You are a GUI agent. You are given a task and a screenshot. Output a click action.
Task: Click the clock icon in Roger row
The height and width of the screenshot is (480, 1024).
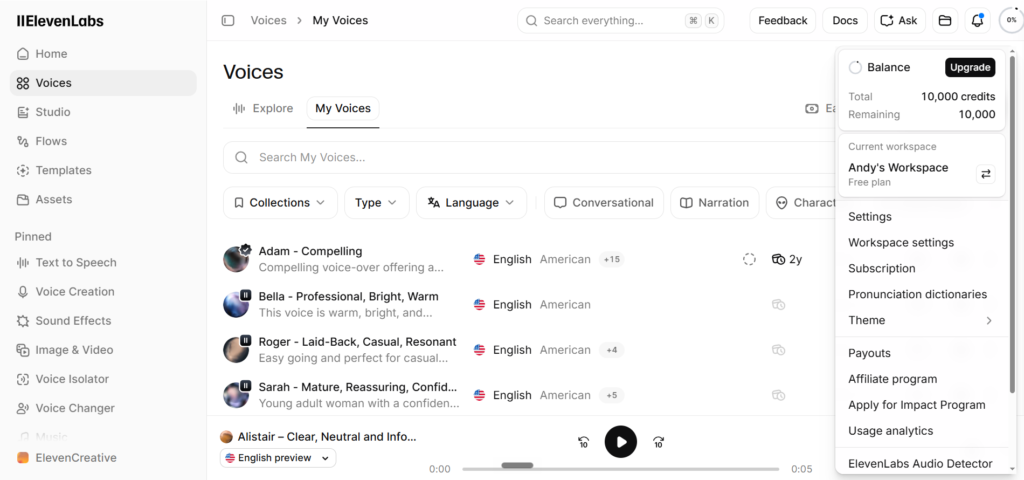click(778, 350)
